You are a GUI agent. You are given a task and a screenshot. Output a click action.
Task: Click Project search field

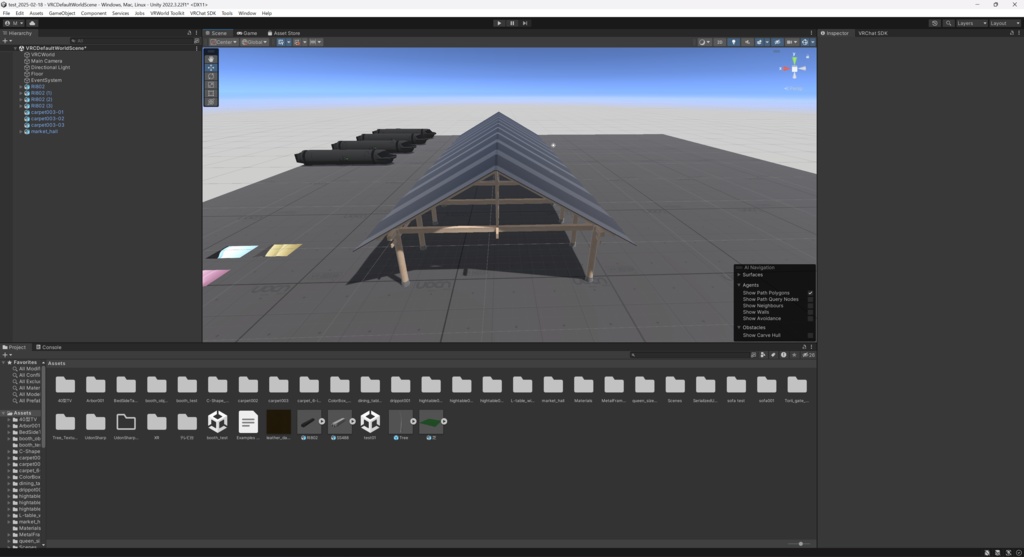689,355
